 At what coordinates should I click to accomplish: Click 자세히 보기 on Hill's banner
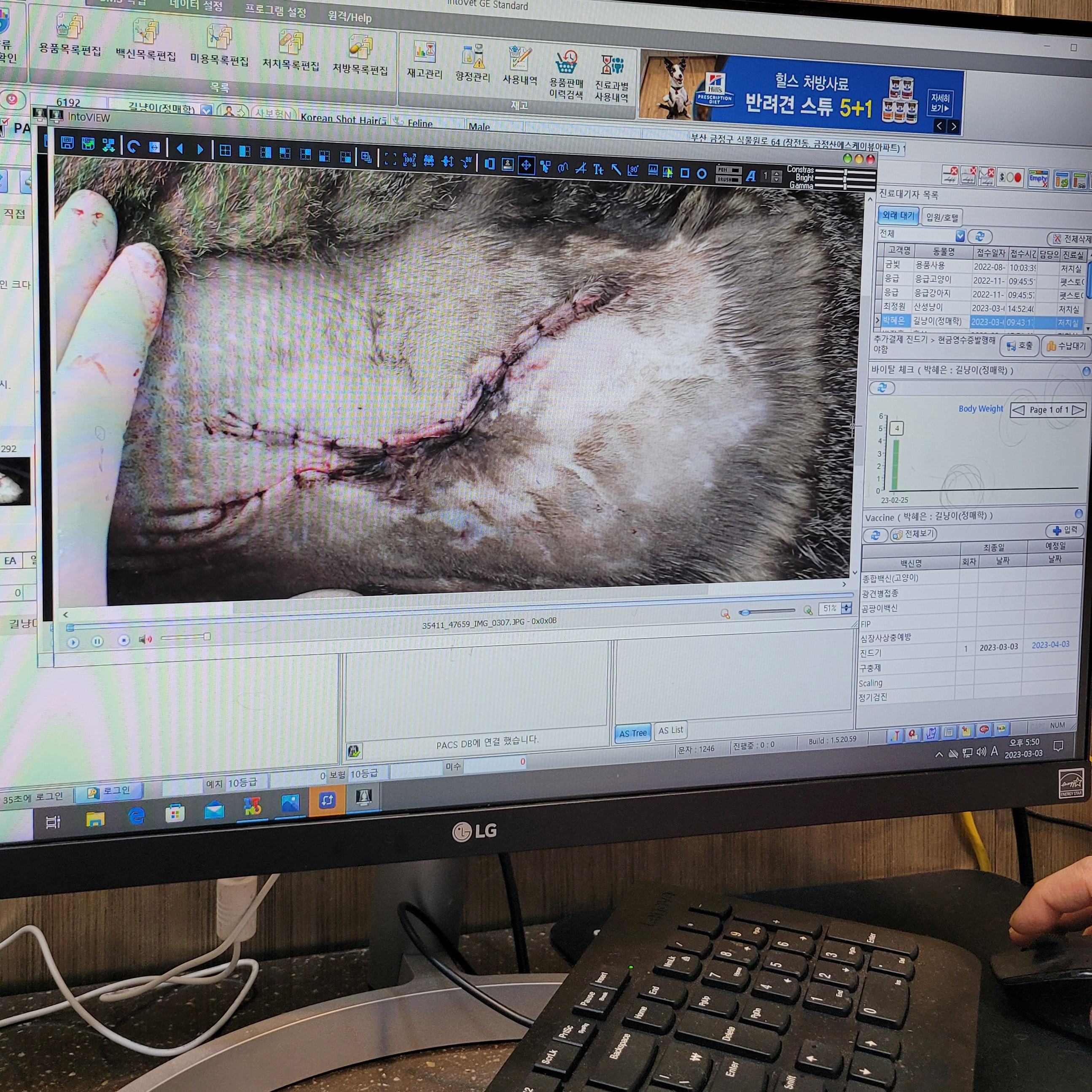[940, 103]
